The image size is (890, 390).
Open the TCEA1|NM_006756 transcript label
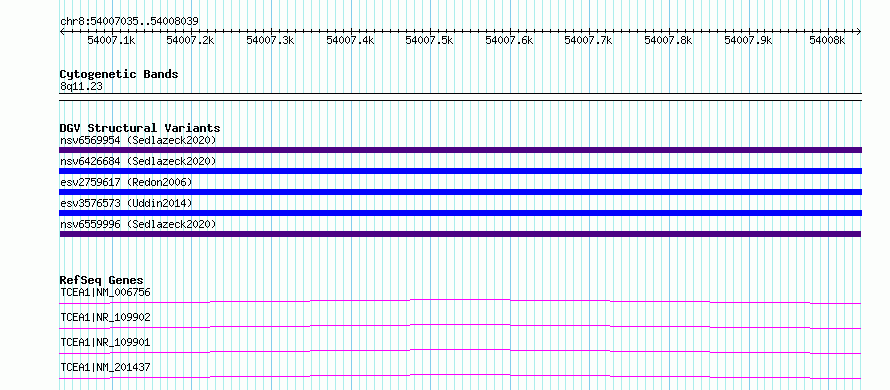(106, 293)
